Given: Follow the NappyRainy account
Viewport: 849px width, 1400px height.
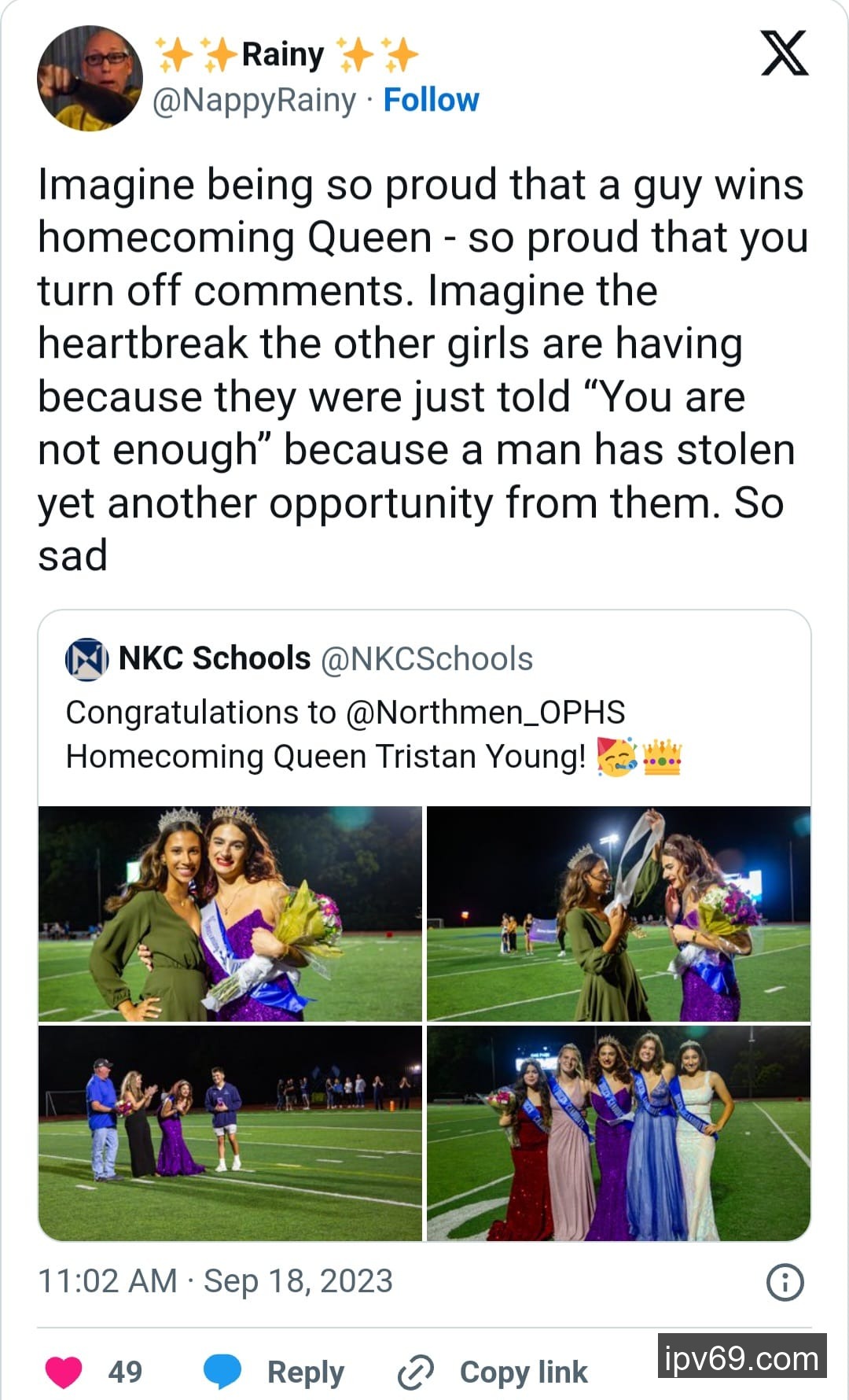Looking at the screenshot, I should (431, 101).
